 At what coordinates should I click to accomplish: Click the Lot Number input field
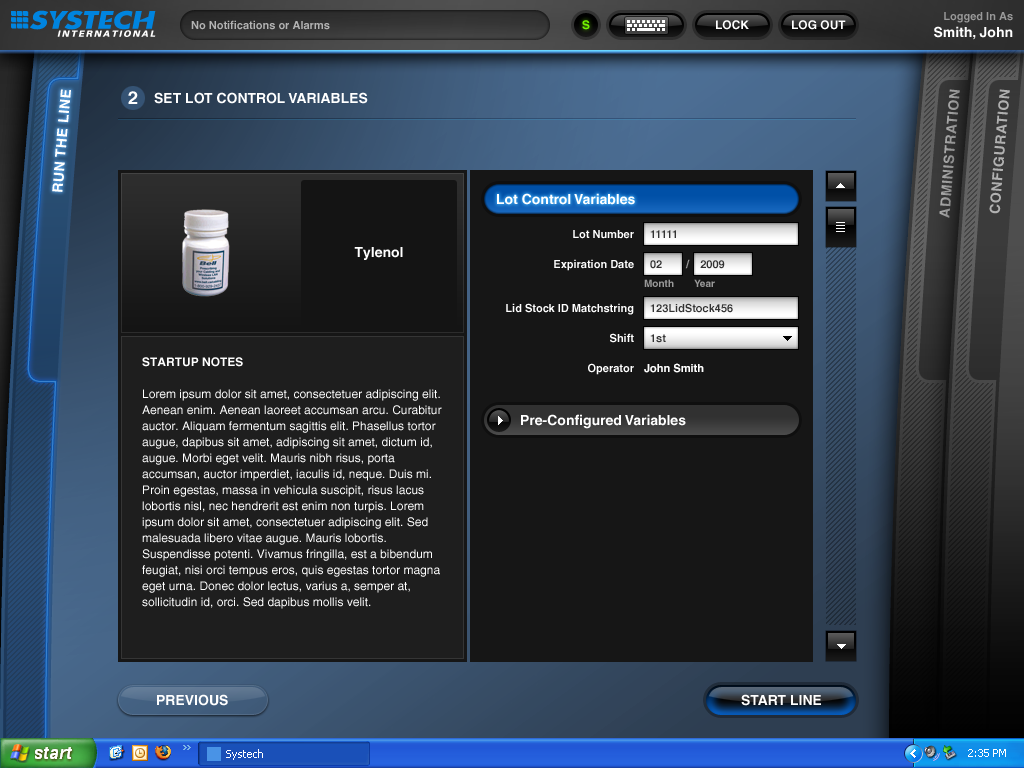(x=720, y=234)
